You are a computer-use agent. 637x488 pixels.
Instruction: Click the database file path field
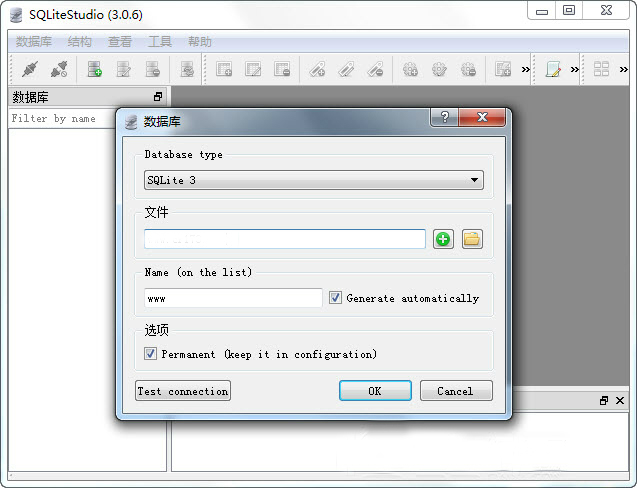pos(285,239)
